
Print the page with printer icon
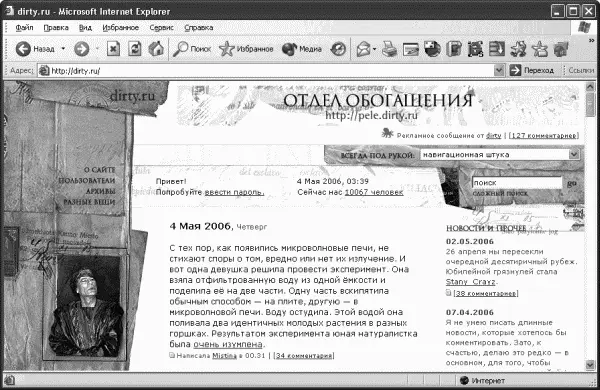pos(390,49)
